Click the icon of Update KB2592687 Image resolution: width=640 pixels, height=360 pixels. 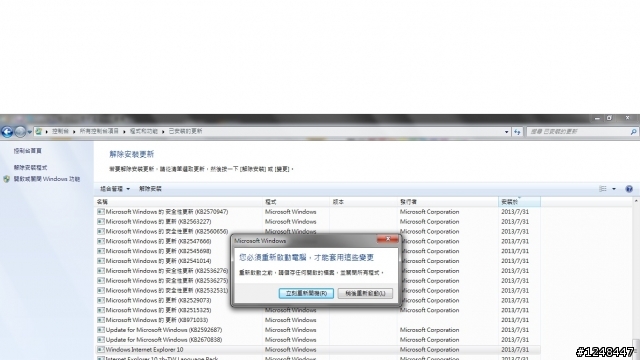100,330
